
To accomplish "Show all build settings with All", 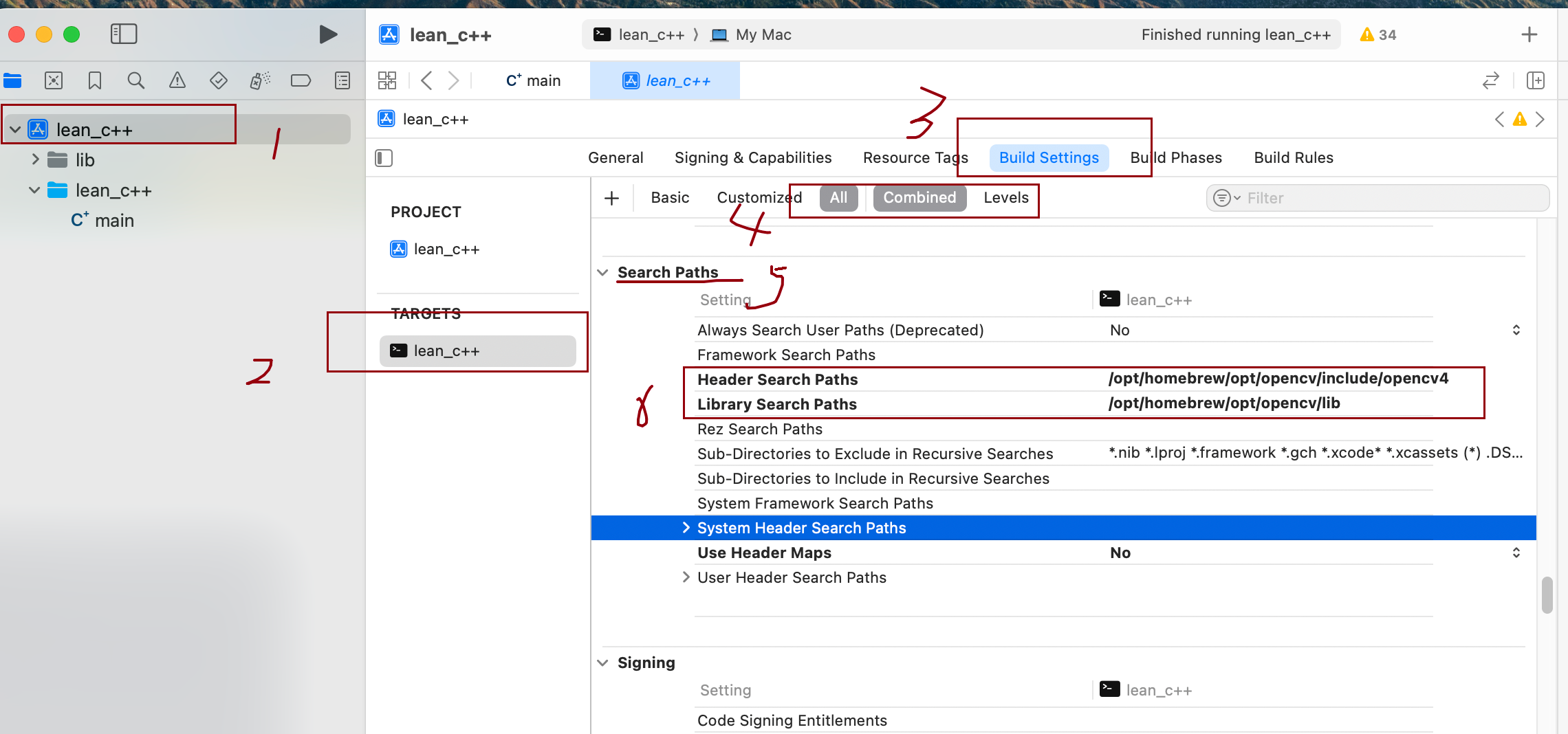I will pyautogui.click(x=838, y=198).
